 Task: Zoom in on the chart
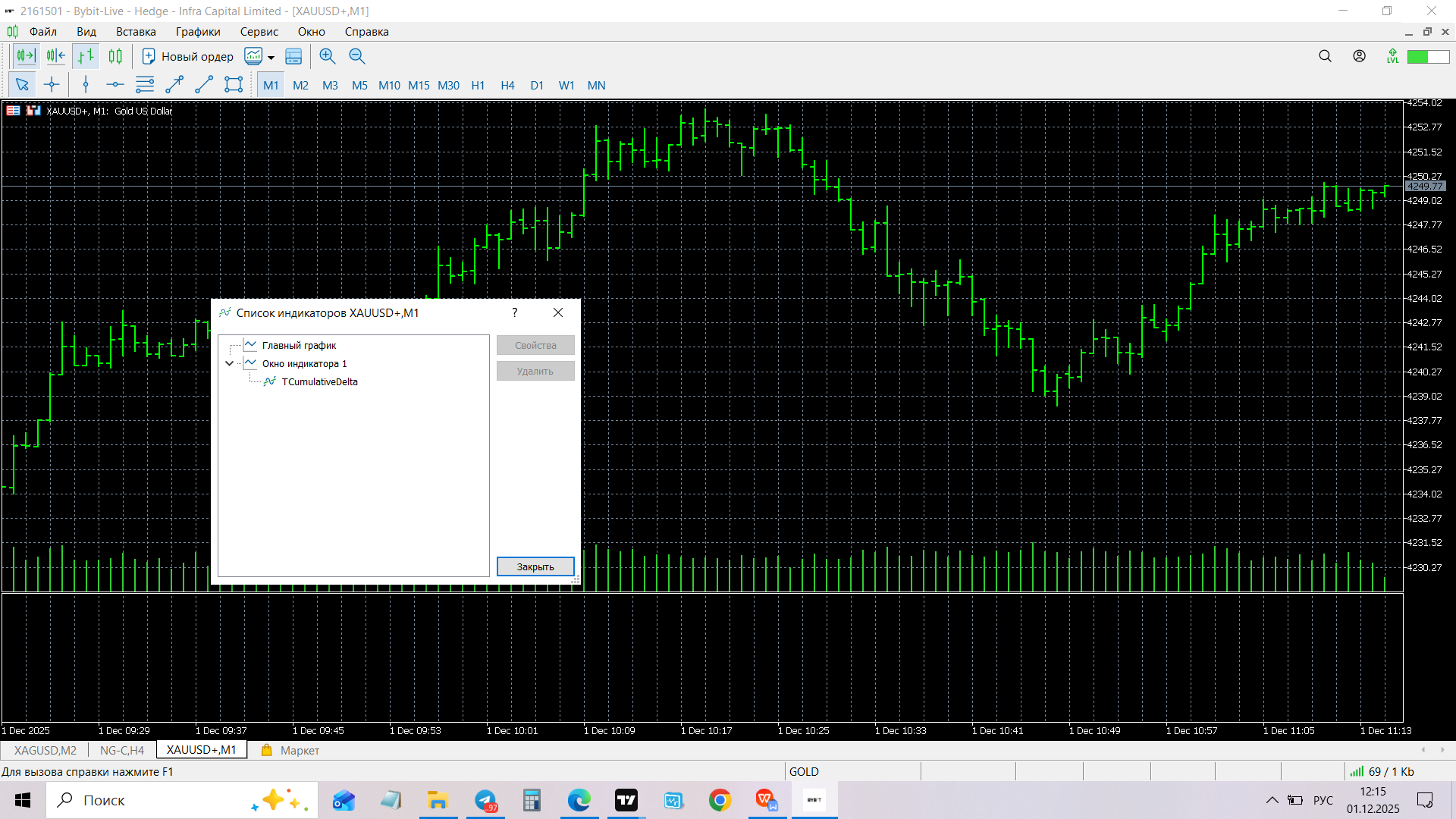328,56
